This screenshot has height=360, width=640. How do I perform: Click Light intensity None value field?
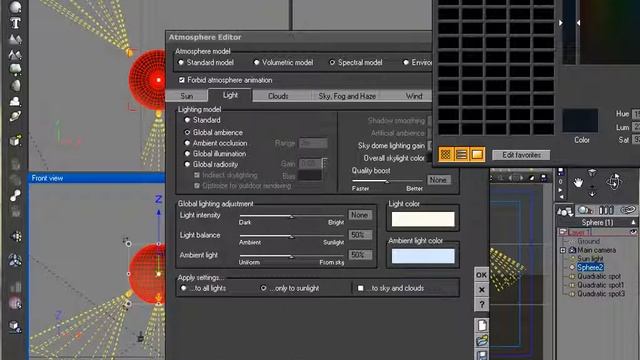click(x=360, y=215)
